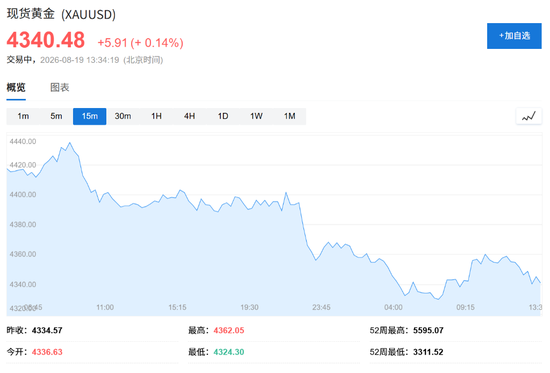The image size is (550, 373).
Task: Click the 52周最高 value 5595.07
Action: [x=428, y=330]
